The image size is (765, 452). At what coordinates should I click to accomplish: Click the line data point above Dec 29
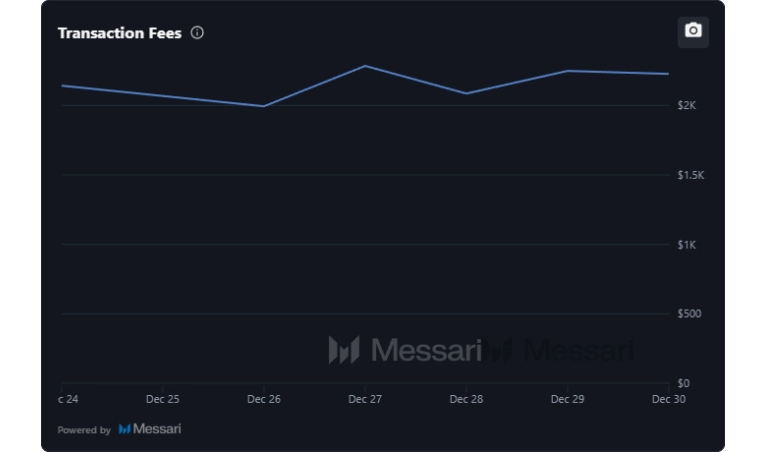pos(567,71)
